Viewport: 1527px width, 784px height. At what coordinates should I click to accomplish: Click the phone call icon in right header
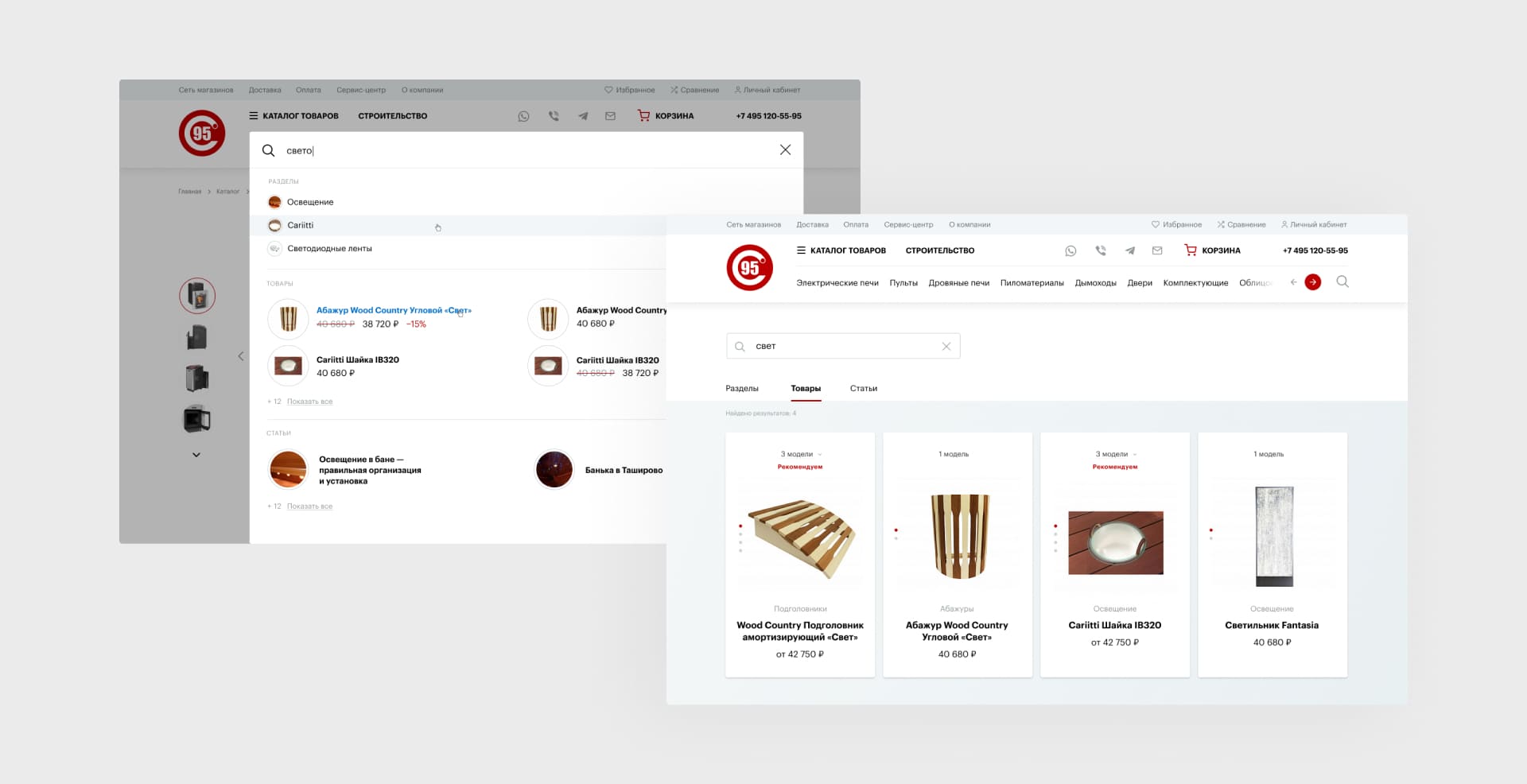pyautogui.click(x=1101, y=250)
